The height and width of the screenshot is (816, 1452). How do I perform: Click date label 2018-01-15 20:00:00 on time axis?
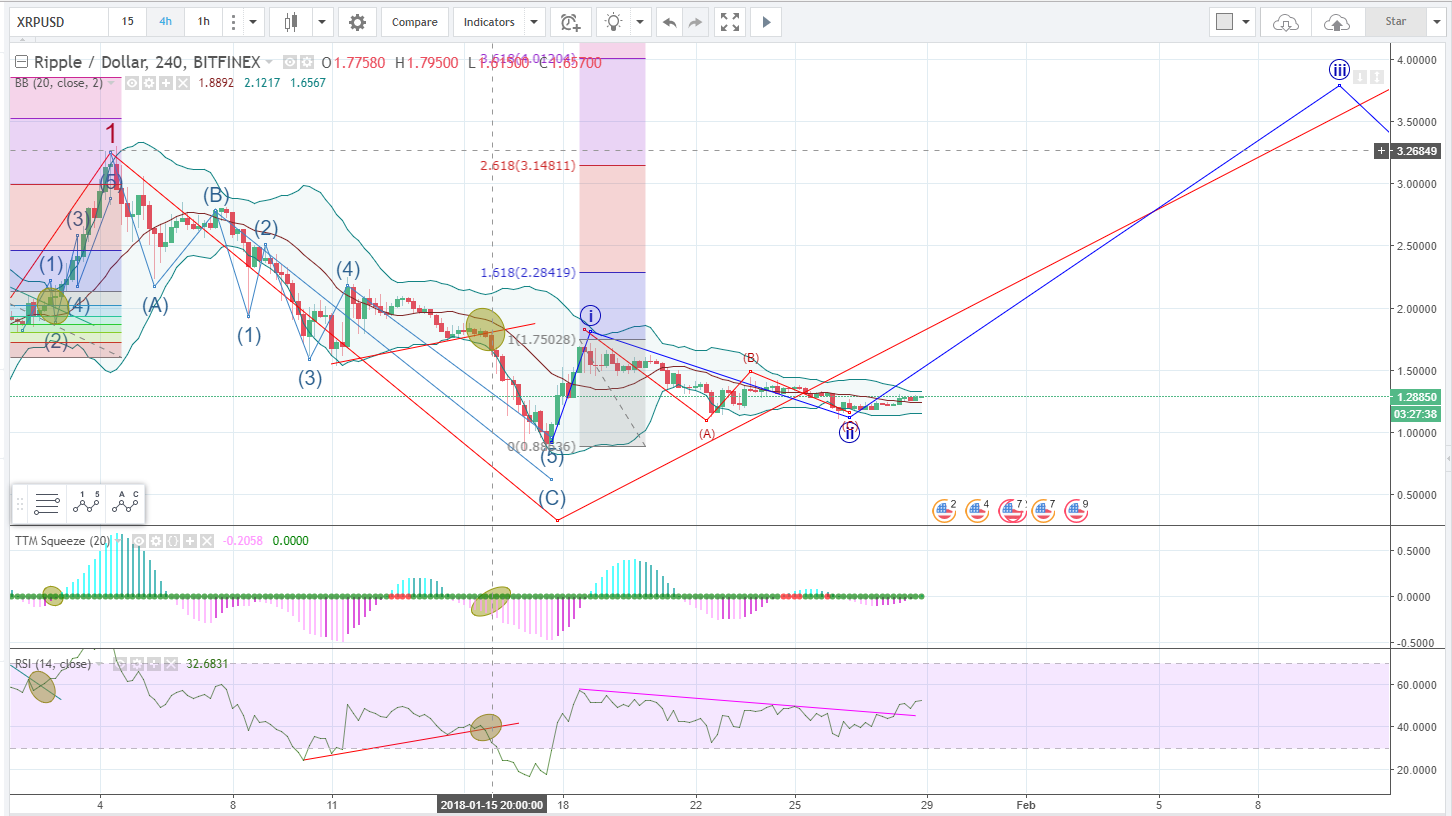(x=491, y=804)
